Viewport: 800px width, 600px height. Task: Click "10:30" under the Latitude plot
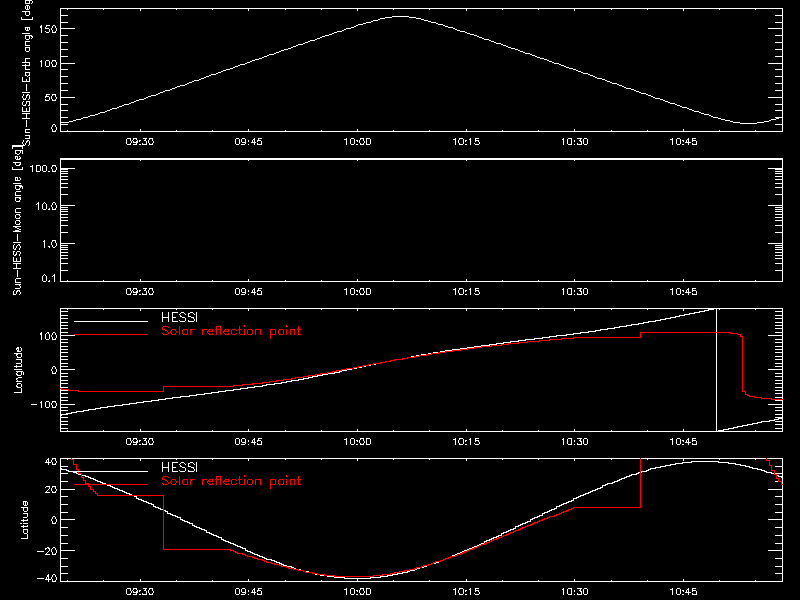[574, 591]
